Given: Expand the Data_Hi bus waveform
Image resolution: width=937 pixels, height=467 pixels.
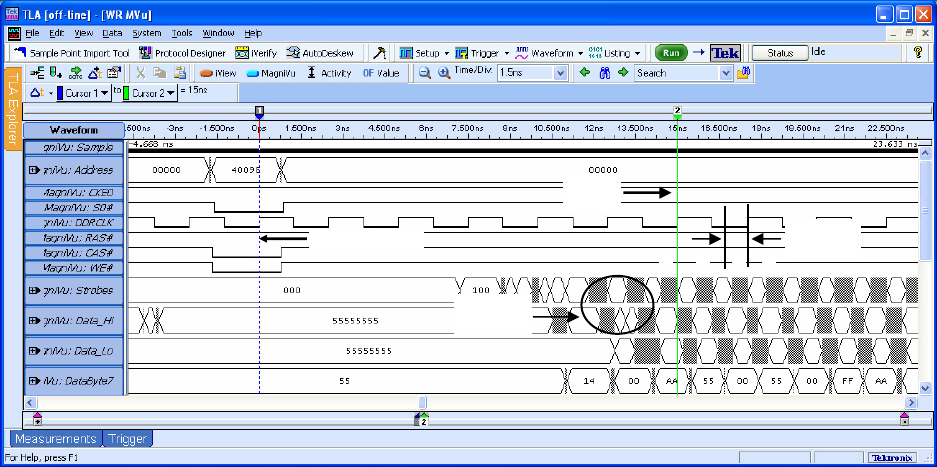Looking at the screenshot, I should (x=33, y=321).
